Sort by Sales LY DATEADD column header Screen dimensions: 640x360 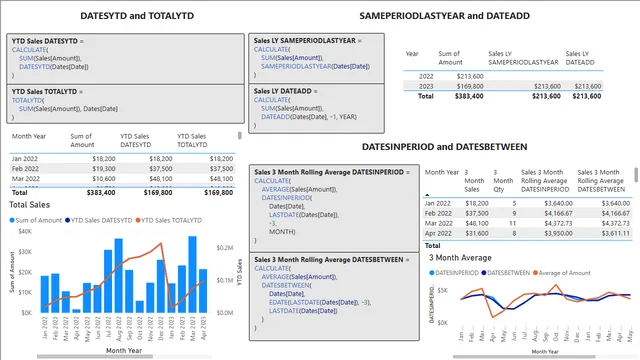pyautogui.click(x=580, y=58)
